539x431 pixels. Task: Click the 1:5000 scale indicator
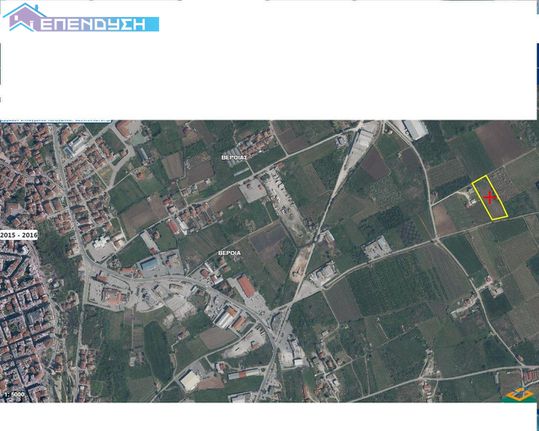(x=13, y=394)
